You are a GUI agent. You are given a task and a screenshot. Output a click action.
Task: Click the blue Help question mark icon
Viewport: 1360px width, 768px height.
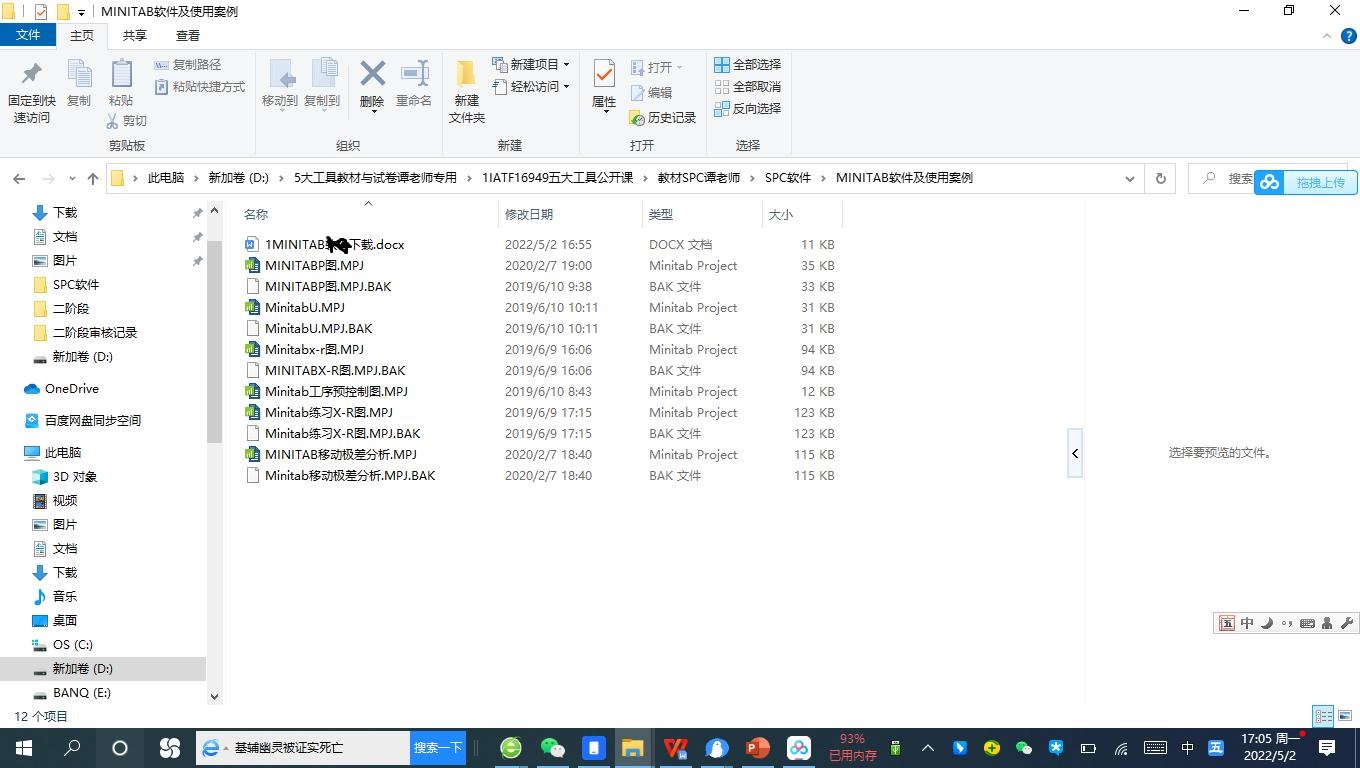tap(1347, 36)
